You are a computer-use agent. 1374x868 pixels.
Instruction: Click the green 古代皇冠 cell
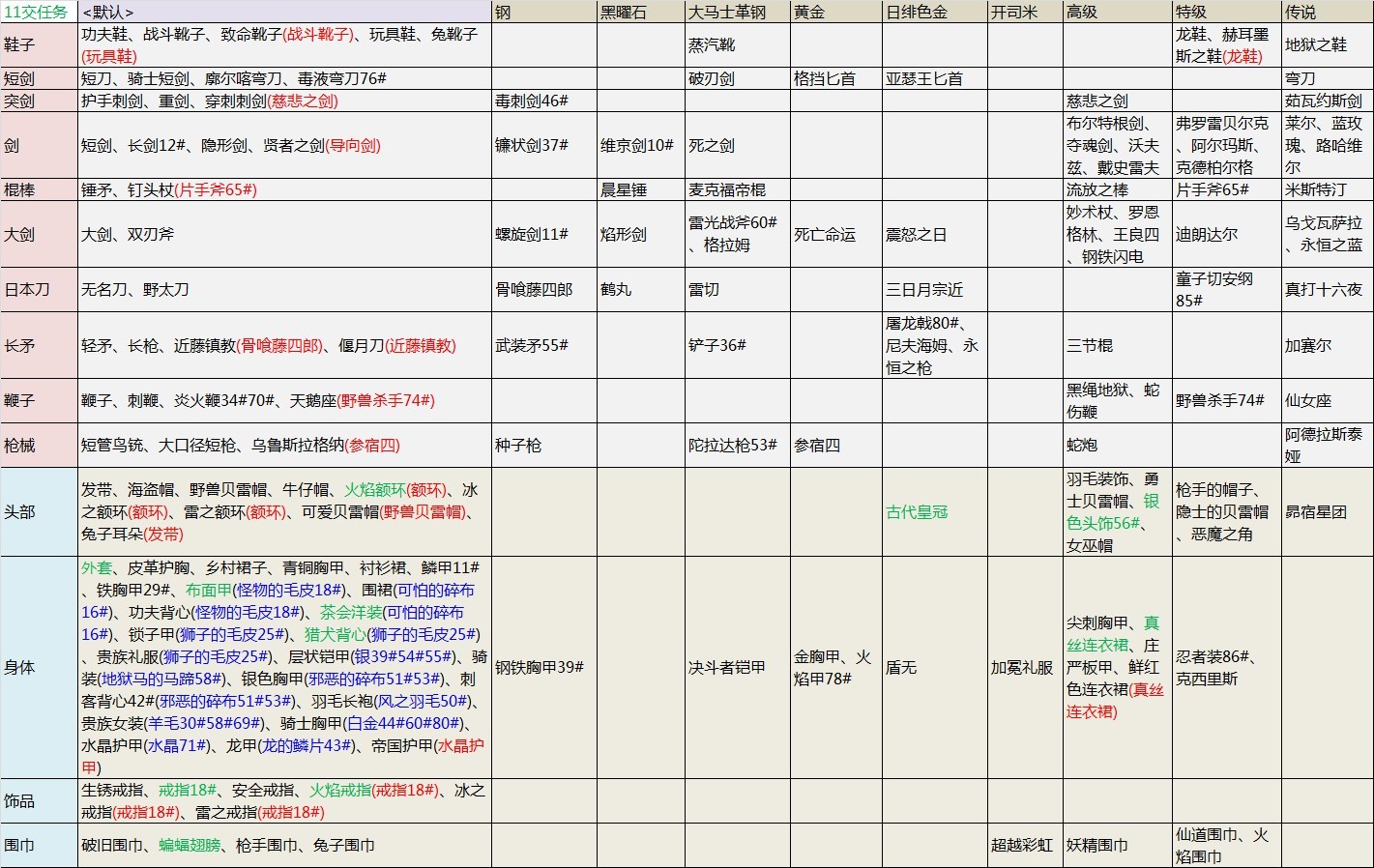point(917,511)
